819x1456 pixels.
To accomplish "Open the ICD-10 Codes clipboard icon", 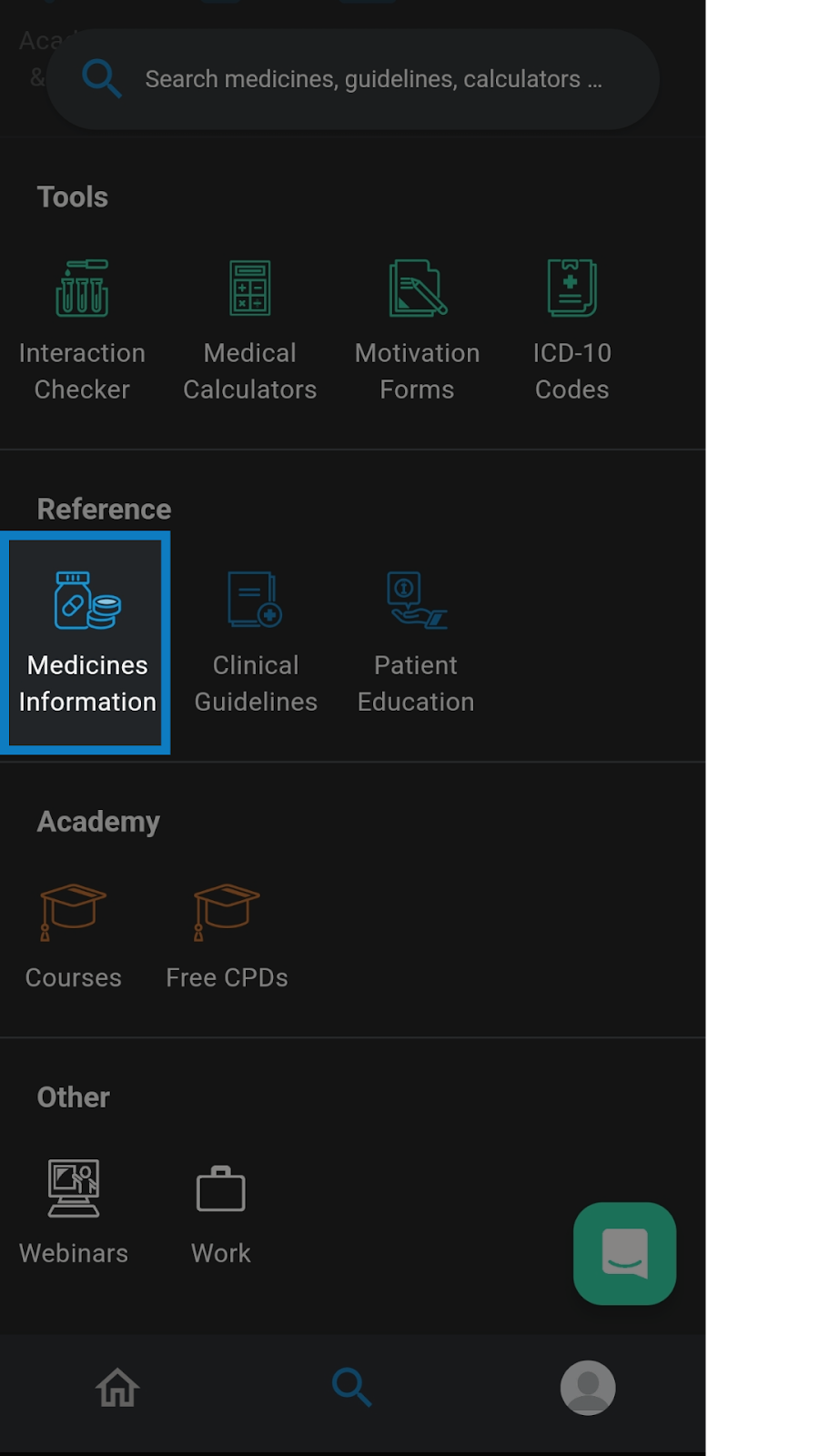I will point(572,288).
